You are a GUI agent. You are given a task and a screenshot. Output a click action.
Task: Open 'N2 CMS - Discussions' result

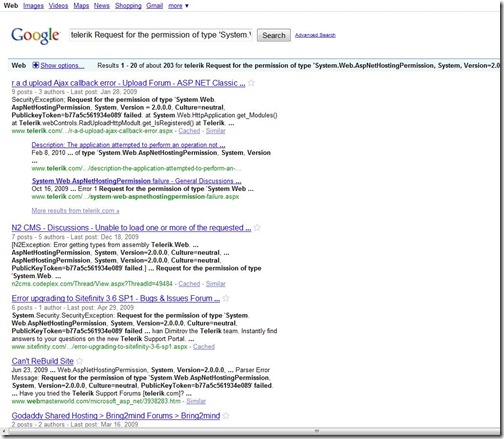coord(131,228)
